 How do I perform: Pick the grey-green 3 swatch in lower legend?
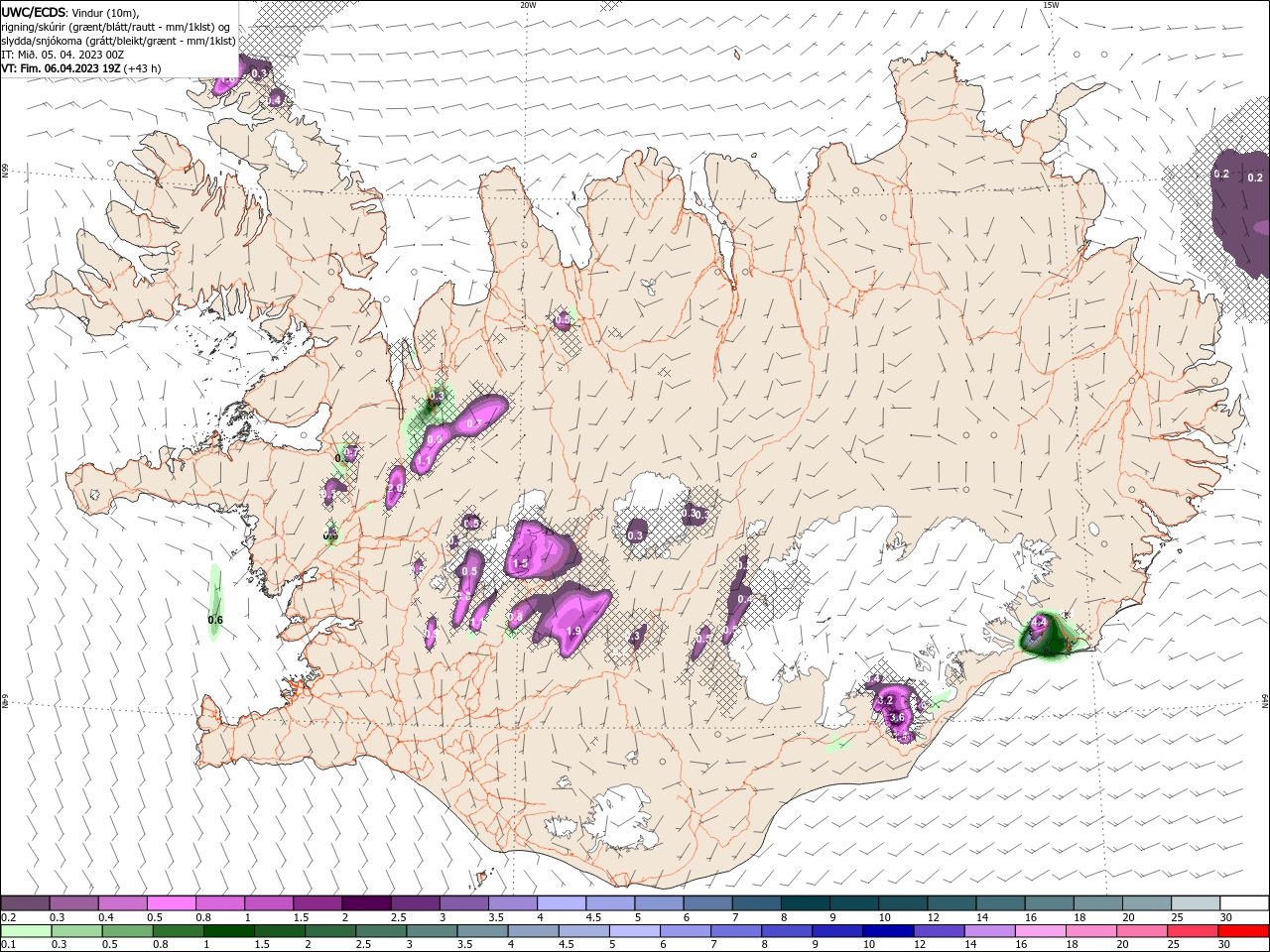(432, 931)
